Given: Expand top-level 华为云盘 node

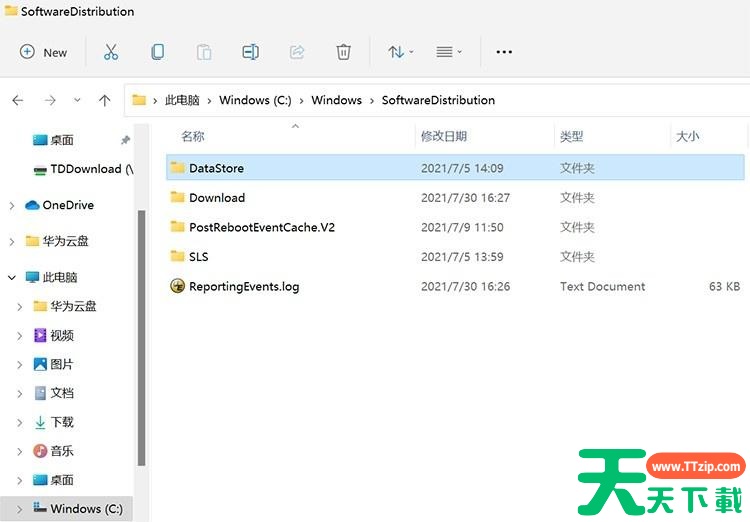Looking at the screenshot, I should pos(11,242).
